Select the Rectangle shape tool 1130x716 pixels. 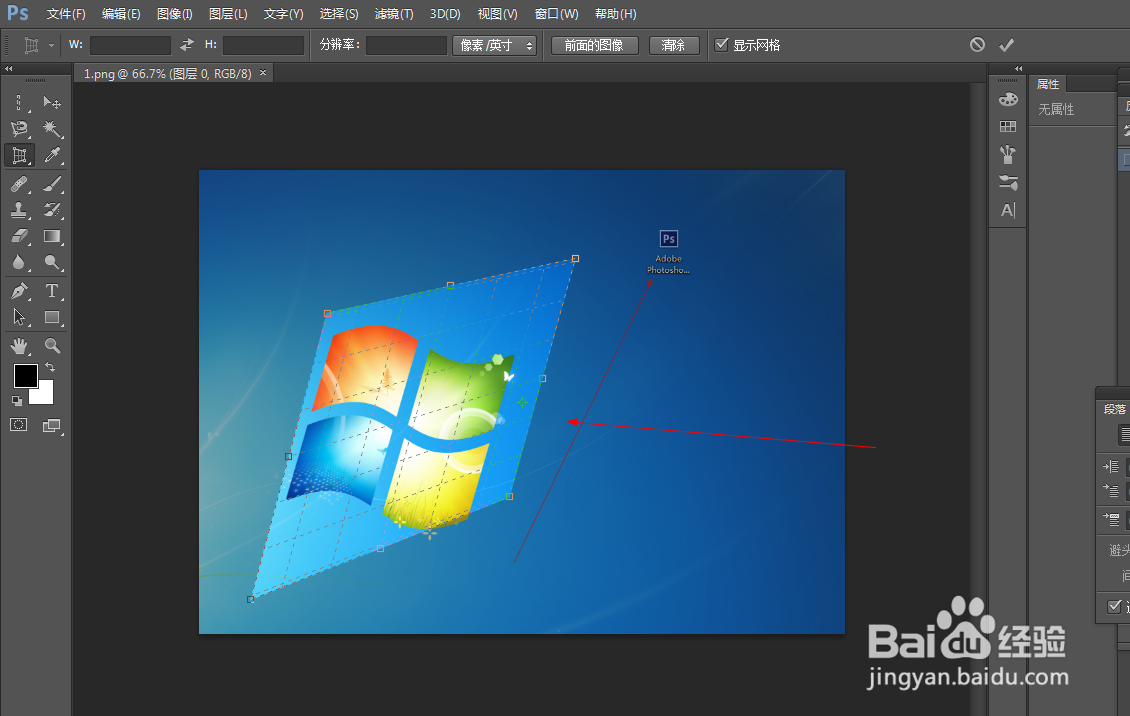pyautogui.click(x=52, y=317)
